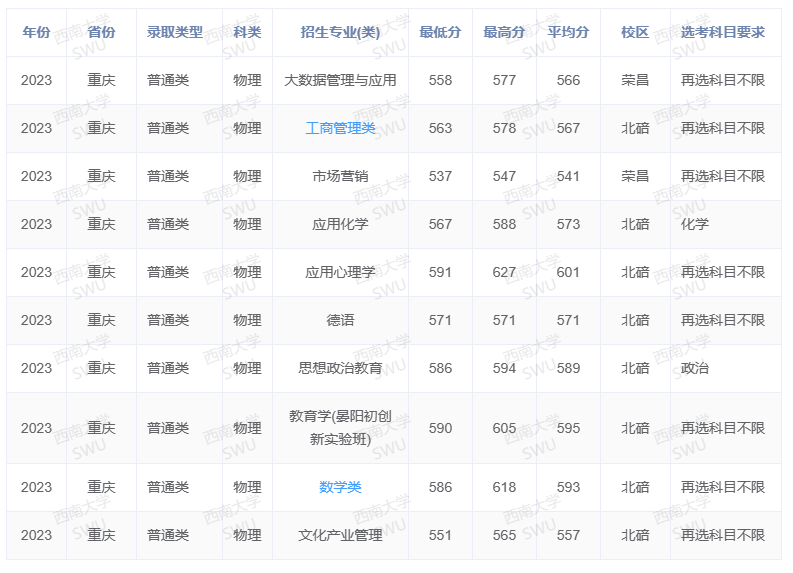Click the 最低分 column header
Image resolution: width=793 pixels, height=573 pixels.
(440, 32)
